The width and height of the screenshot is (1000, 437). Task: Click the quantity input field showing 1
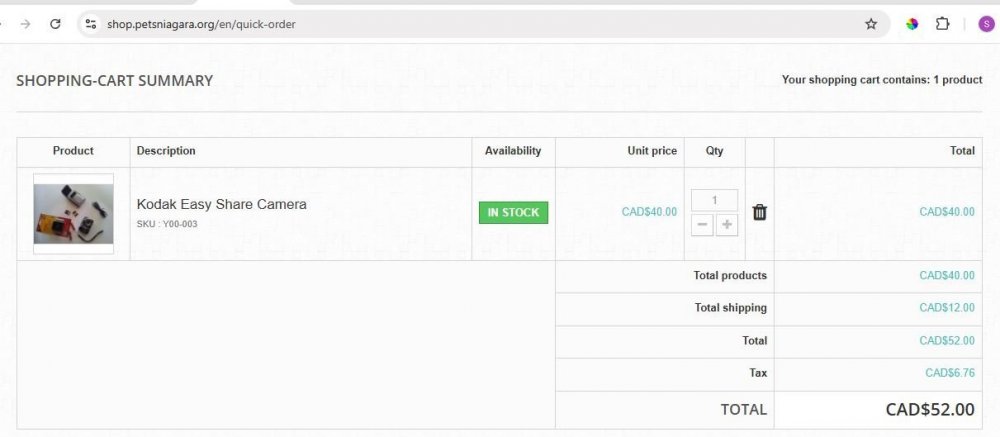(x=714, y=200)
